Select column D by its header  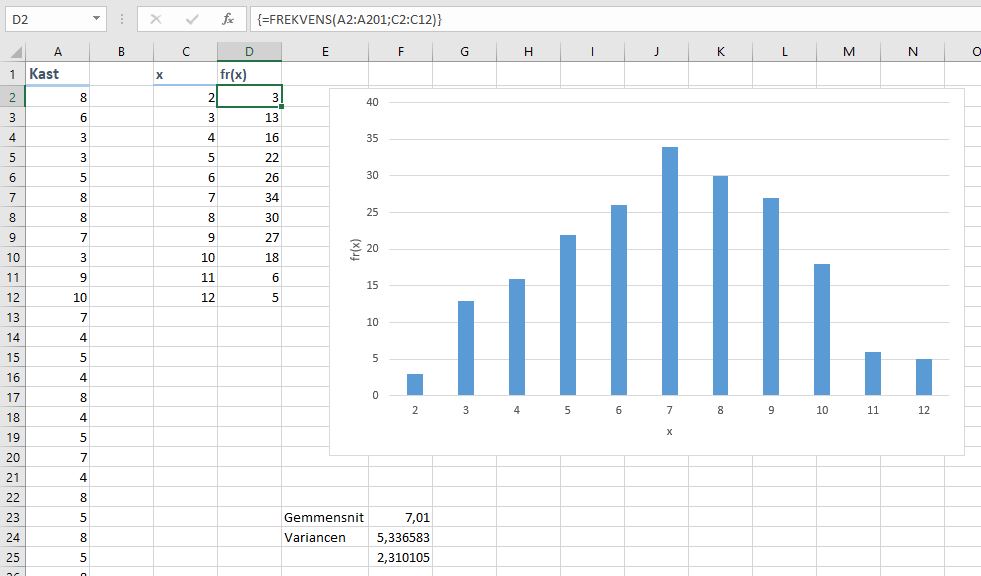tap(249, 52)
